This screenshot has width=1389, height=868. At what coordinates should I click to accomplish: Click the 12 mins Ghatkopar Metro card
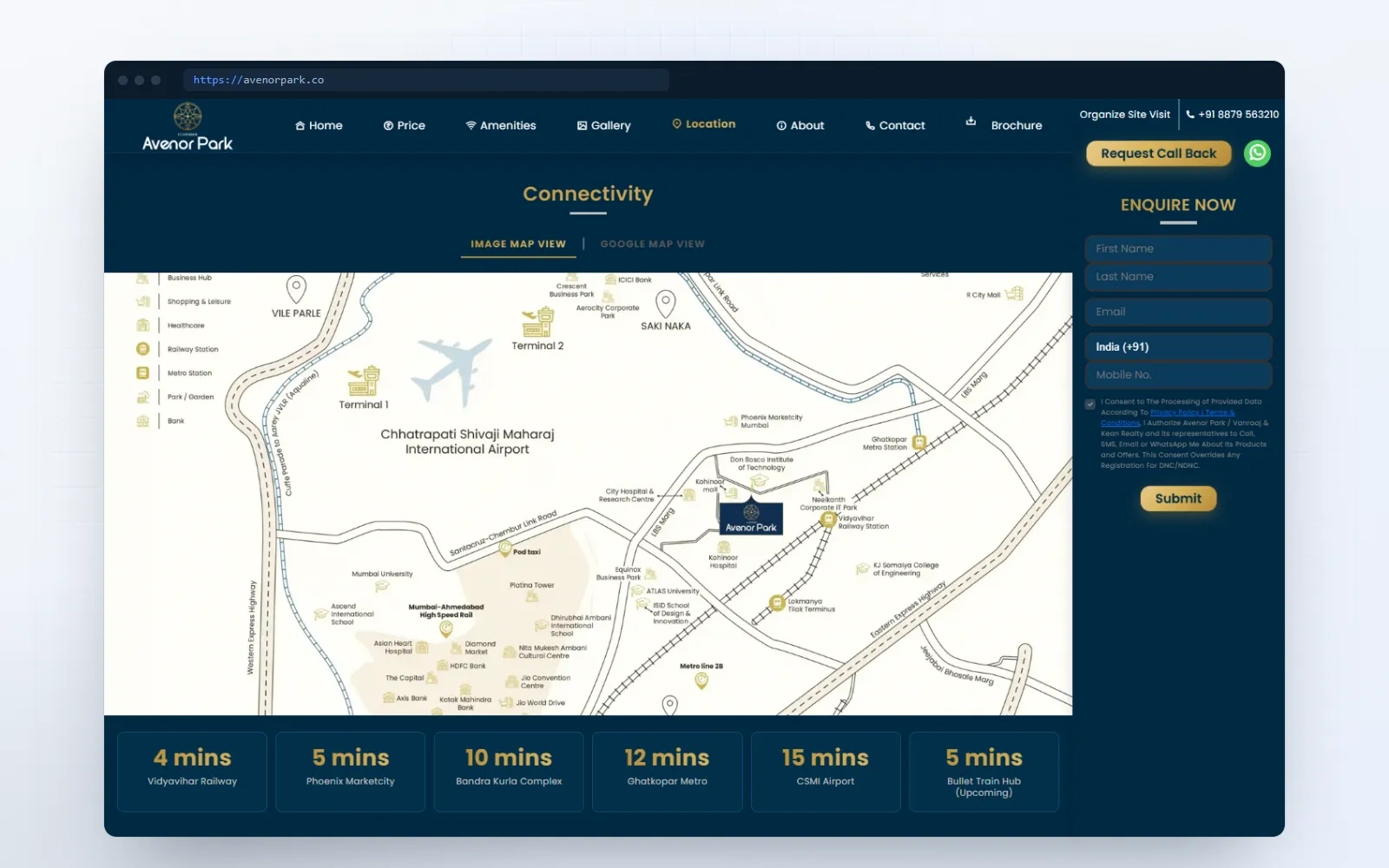tap(668, 772)
